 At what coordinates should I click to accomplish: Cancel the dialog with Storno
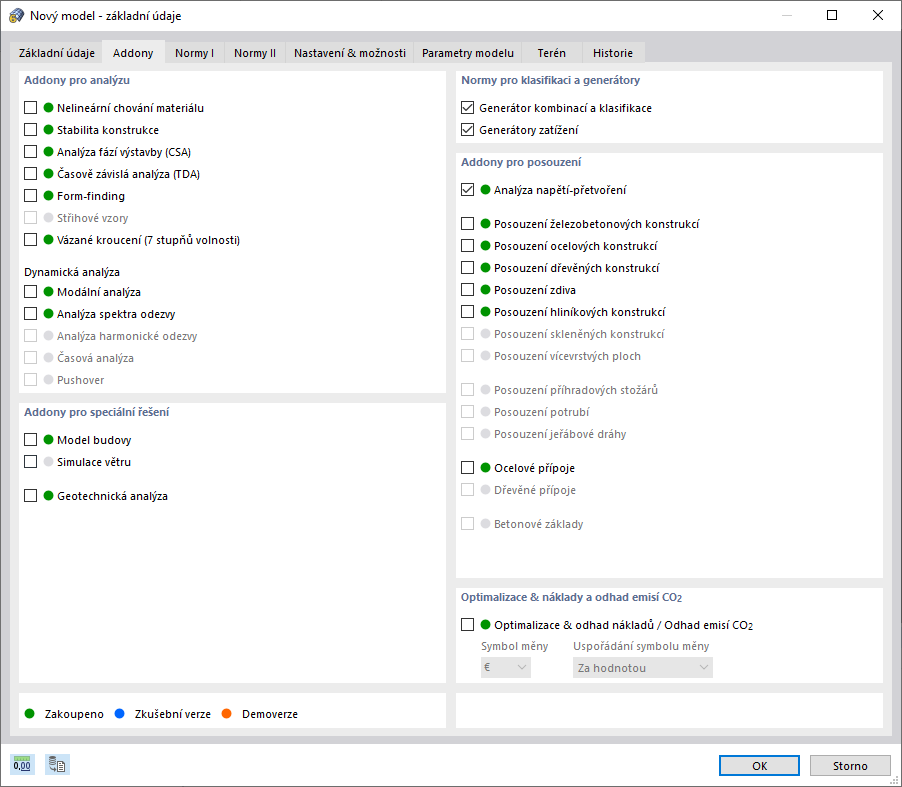pyautogui.click(x=850, y=765)
